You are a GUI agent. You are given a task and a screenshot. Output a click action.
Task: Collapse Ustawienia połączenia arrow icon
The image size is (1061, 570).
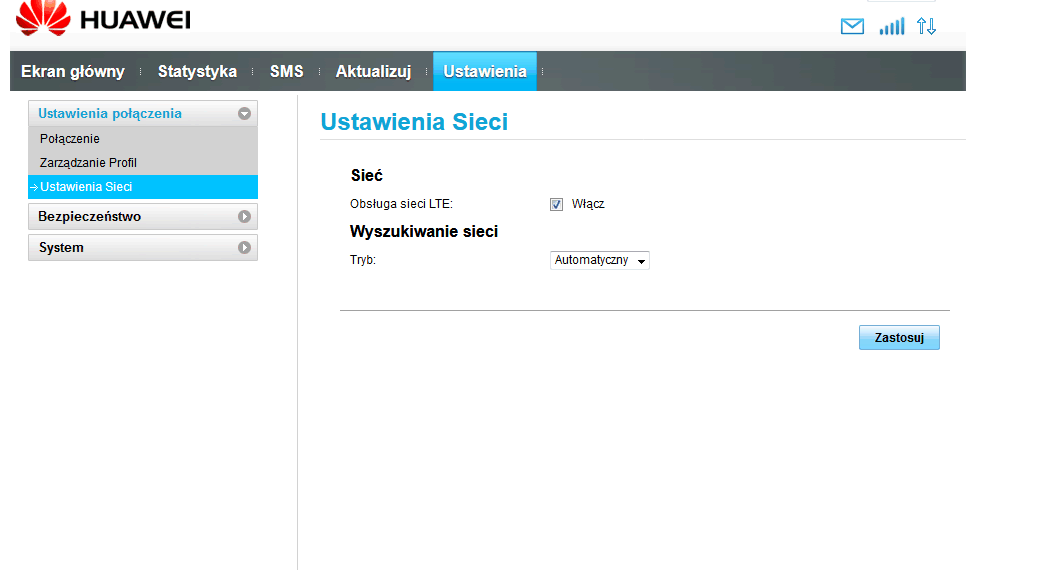(x=244, y=114)
